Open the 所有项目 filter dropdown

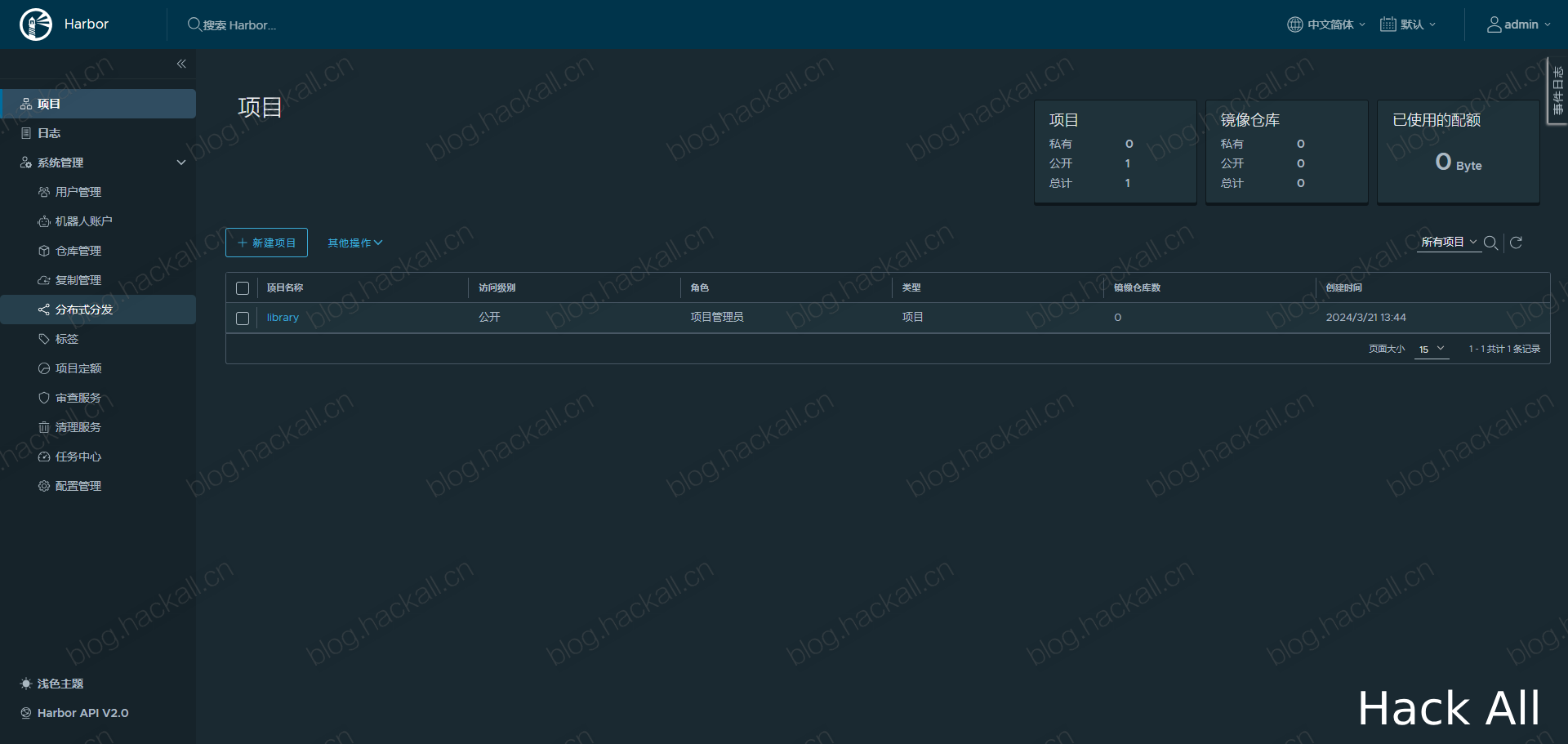[1449, 242]
